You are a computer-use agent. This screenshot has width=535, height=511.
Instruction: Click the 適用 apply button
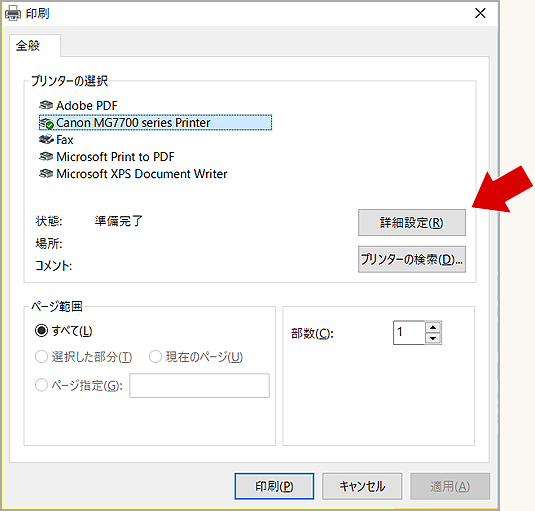tap(450, 486)
